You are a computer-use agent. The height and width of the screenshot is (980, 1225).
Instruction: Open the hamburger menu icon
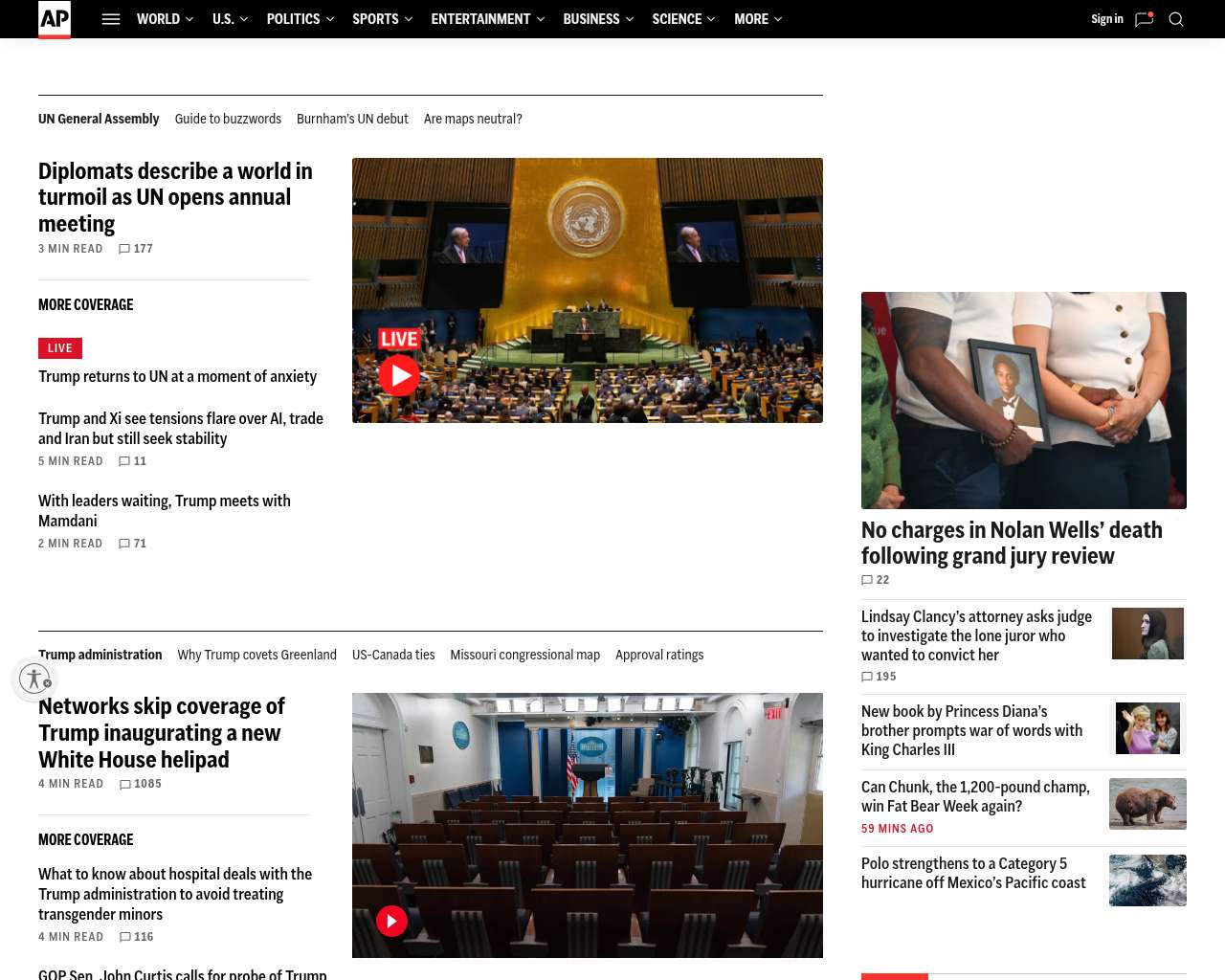click(111, 19)
